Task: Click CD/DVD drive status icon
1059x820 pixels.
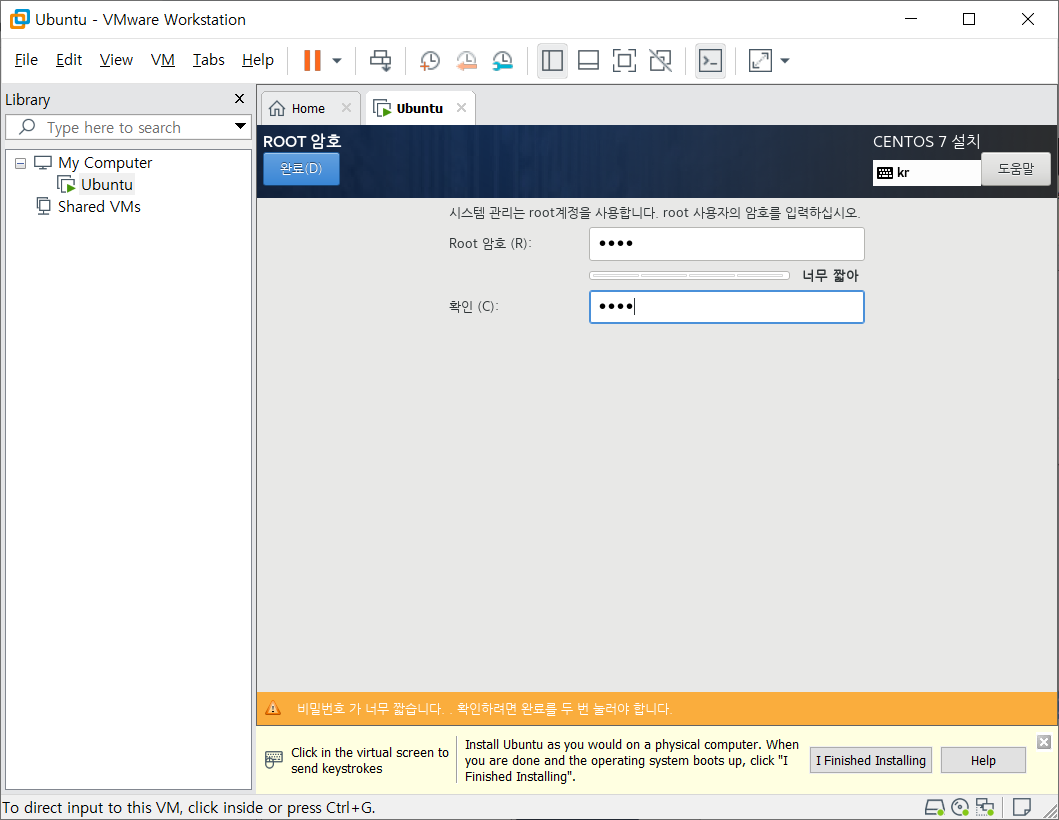Action: coord(960,807)
